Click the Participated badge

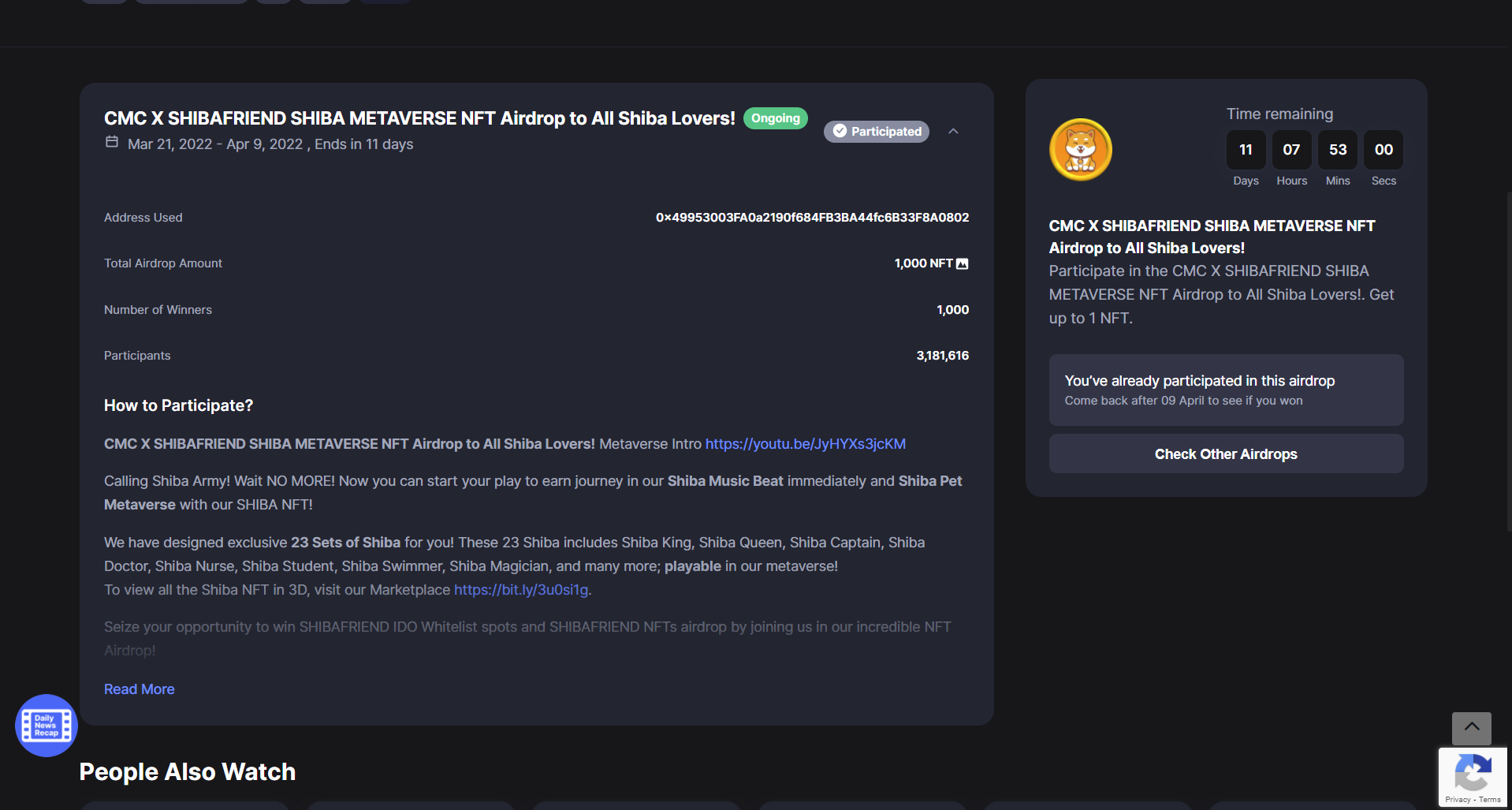877,131
